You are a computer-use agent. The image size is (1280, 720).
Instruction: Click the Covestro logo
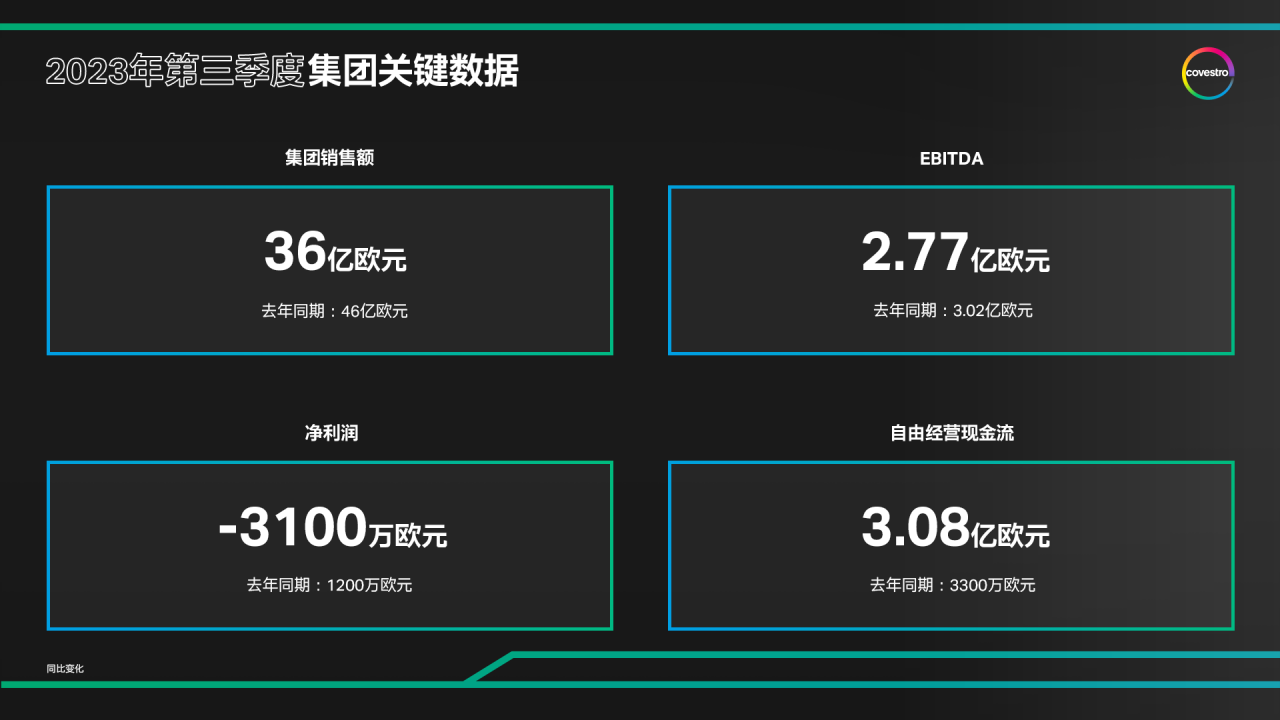[1208, 73]
